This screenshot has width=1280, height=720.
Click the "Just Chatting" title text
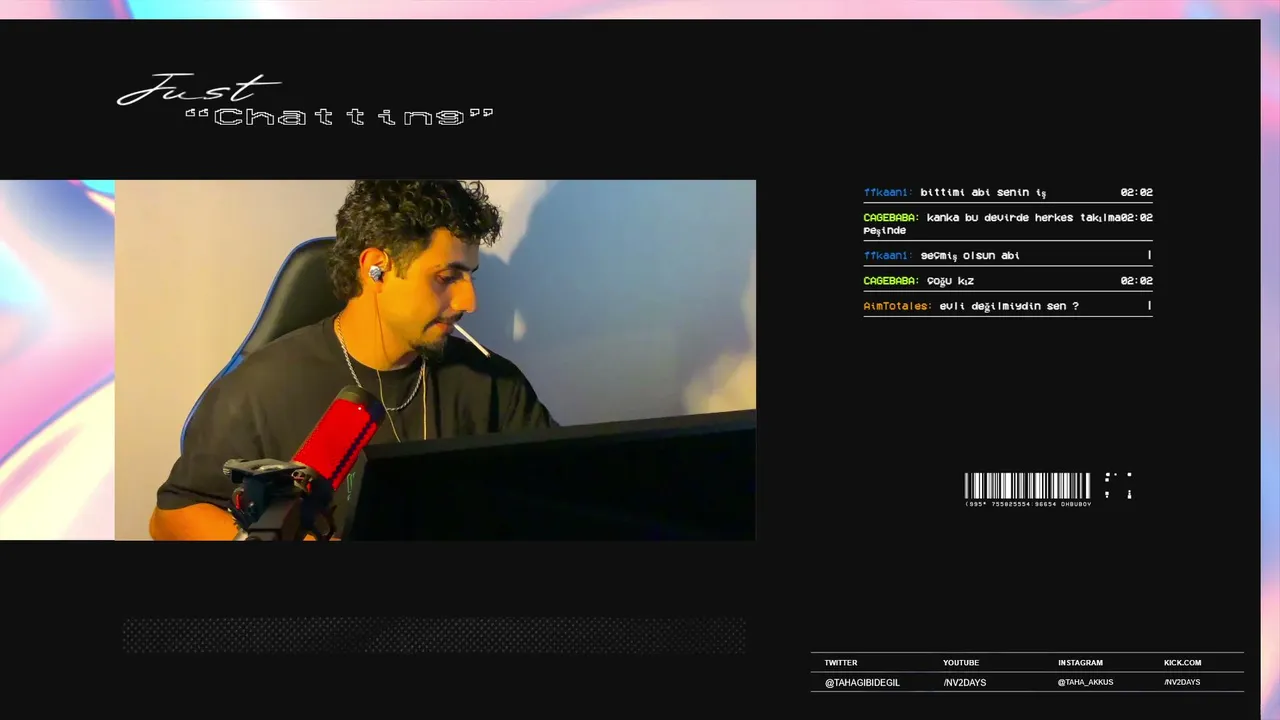pyautogui.click(x=306, y=102)
